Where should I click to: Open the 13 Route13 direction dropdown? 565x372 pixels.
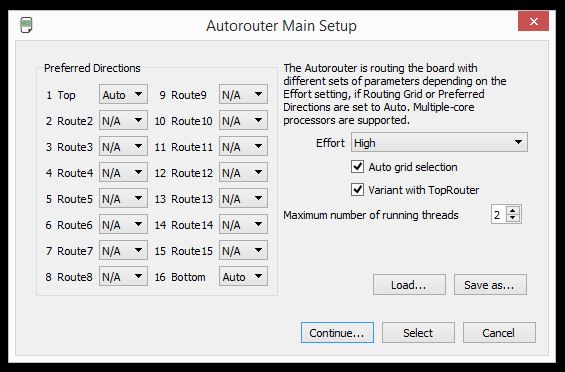click(x=243, y=198)
